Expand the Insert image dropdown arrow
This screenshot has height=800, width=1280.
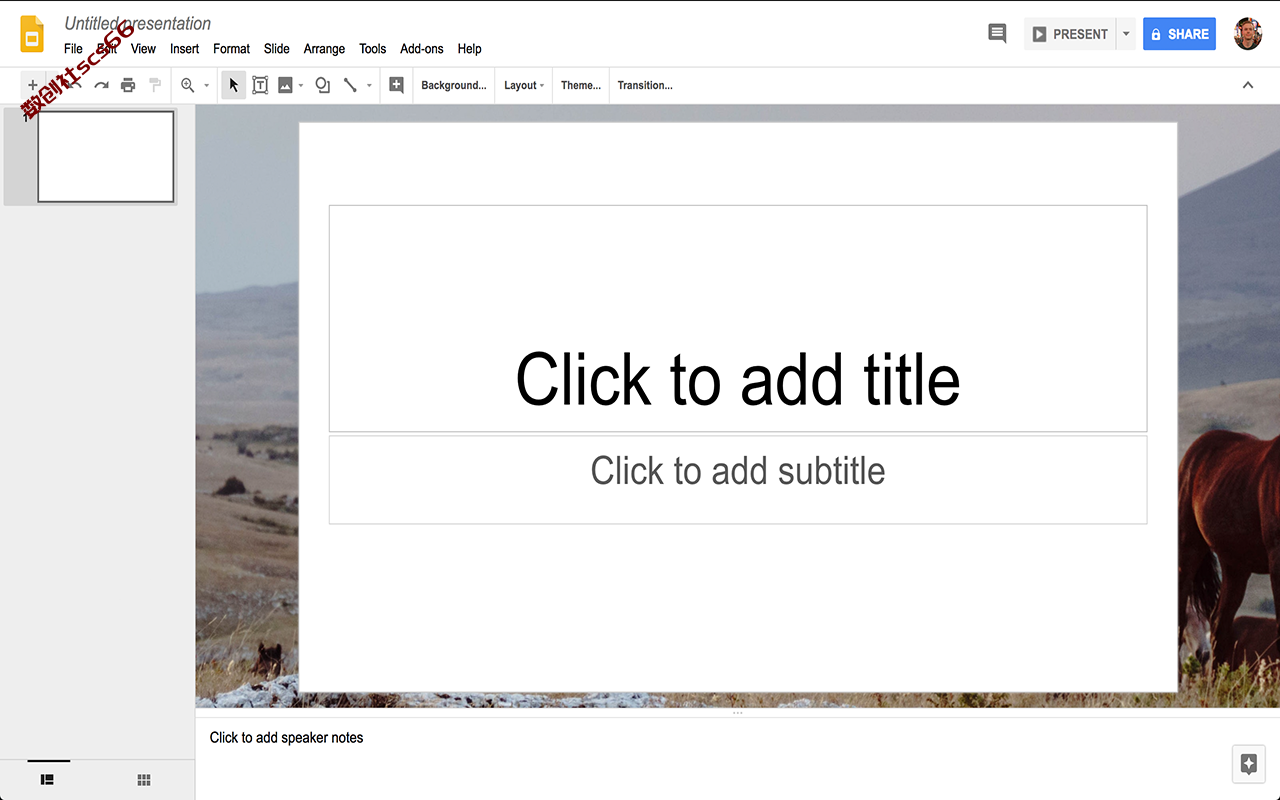[301, 85]
